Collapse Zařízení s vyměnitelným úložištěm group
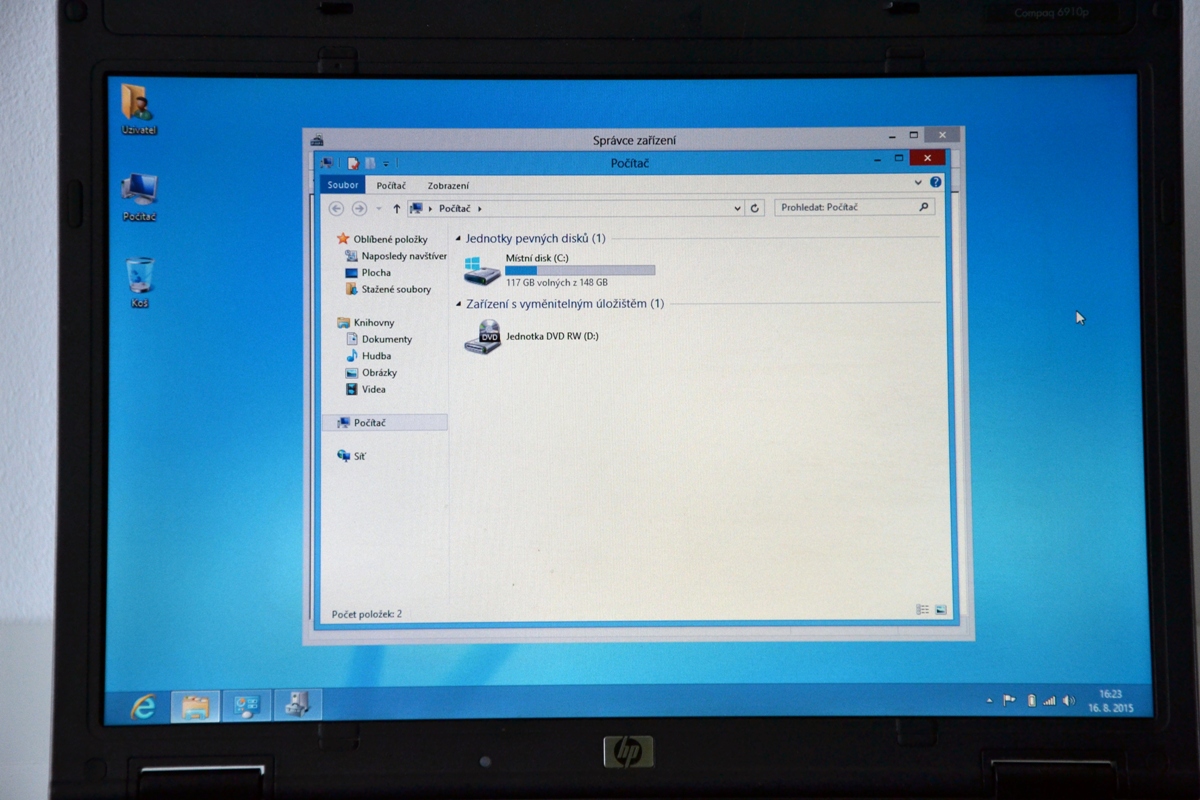 (459, 304)
